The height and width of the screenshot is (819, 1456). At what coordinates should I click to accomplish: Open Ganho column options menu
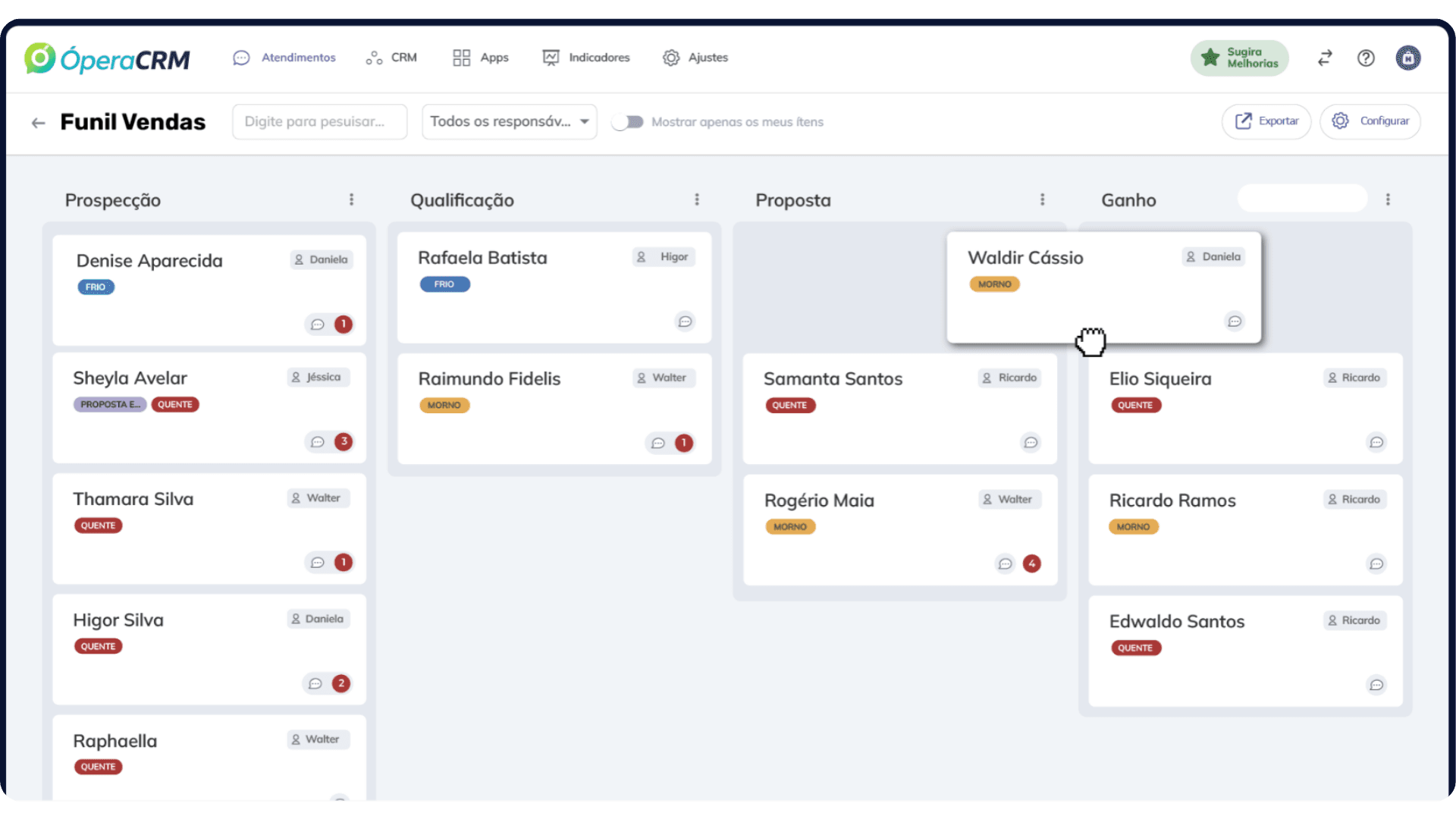[1388, 199]
